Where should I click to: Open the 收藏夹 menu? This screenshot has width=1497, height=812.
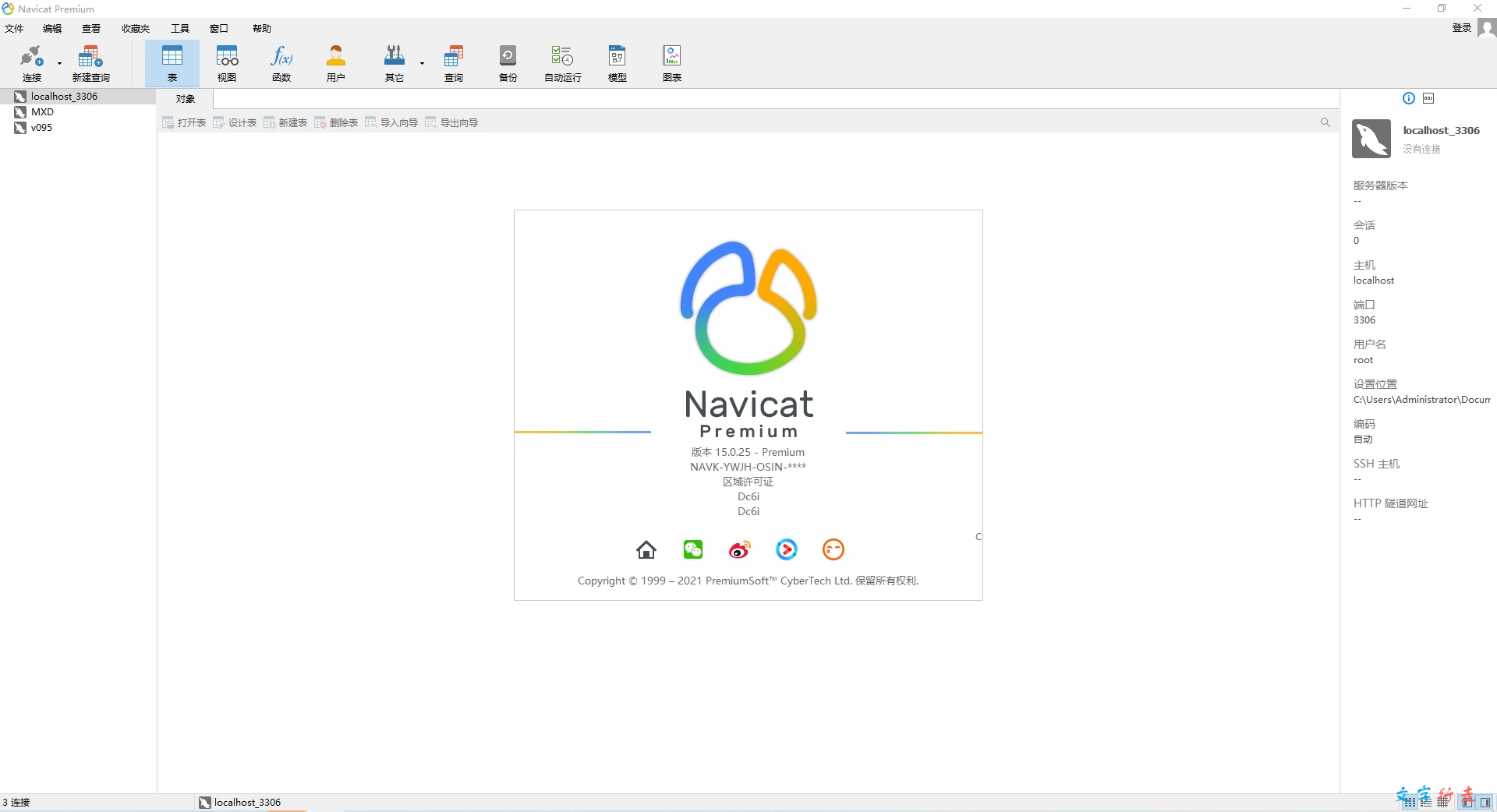[x=136, y=29]
